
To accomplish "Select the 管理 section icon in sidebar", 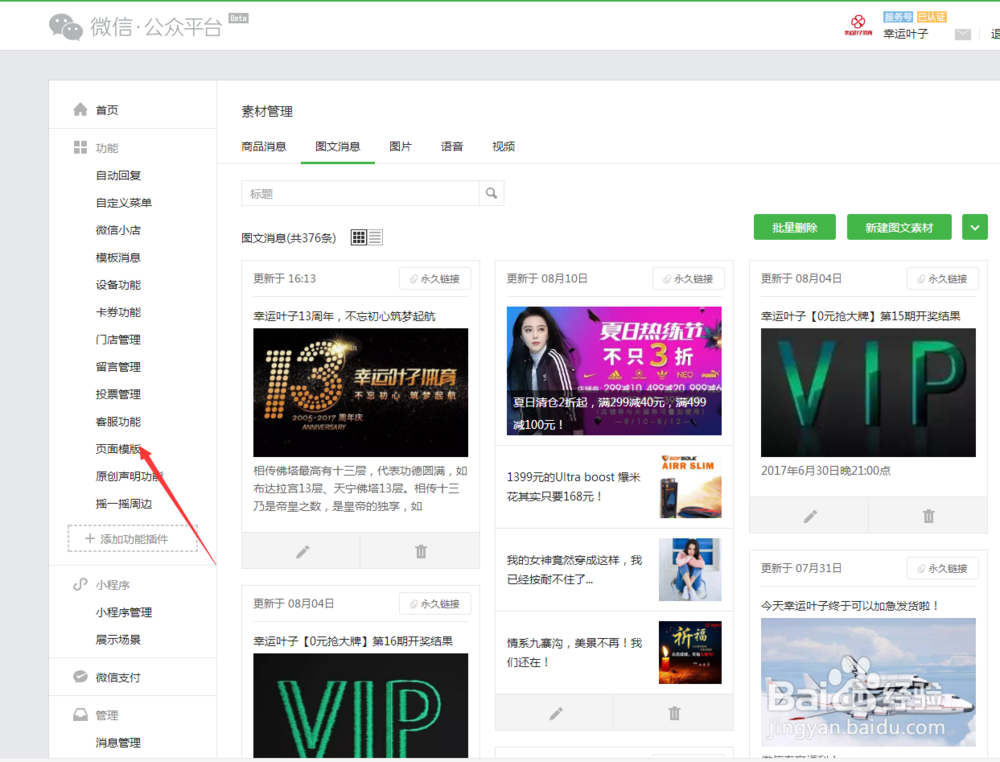I will click(83, 714).
